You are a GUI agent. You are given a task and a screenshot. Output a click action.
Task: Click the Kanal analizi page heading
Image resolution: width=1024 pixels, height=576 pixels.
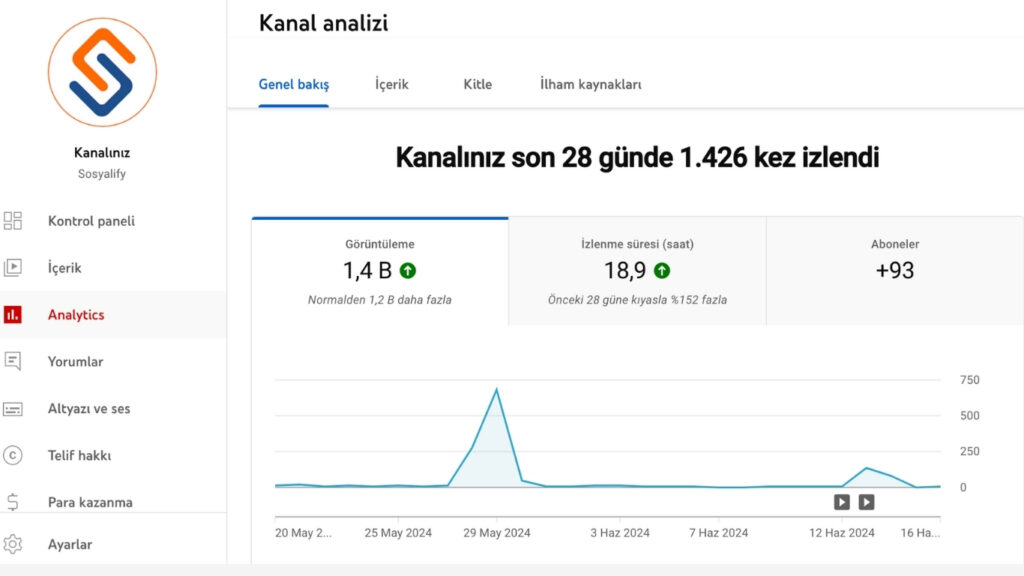pos(323,24)
